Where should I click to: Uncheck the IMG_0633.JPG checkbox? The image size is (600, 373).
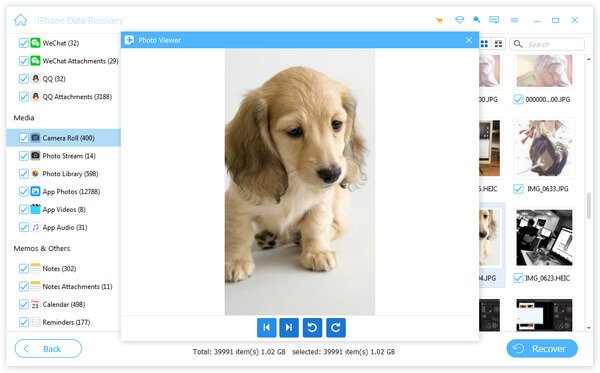pos(518,189)
